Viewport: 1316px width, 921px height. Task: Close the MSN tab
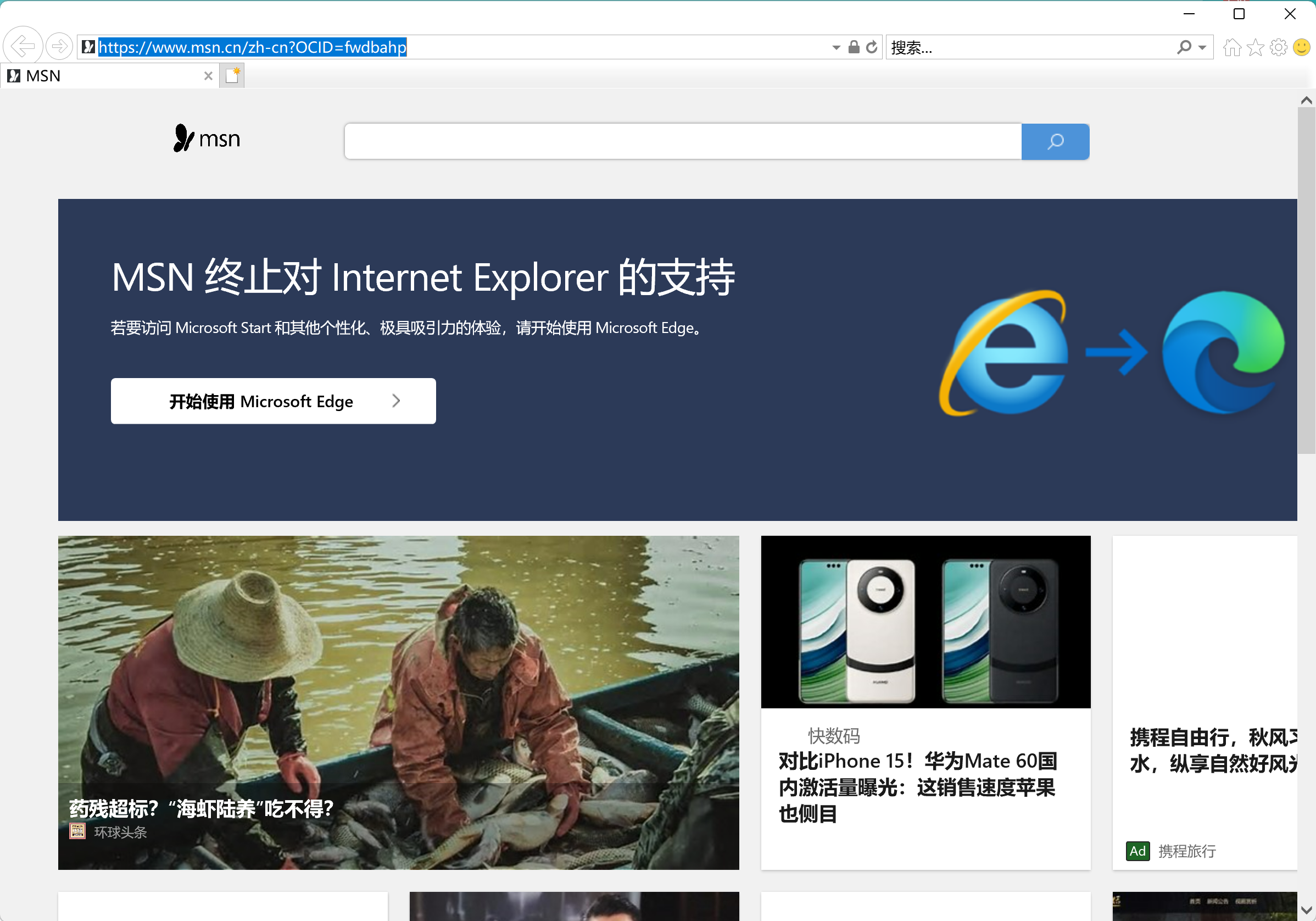(208, 76)
